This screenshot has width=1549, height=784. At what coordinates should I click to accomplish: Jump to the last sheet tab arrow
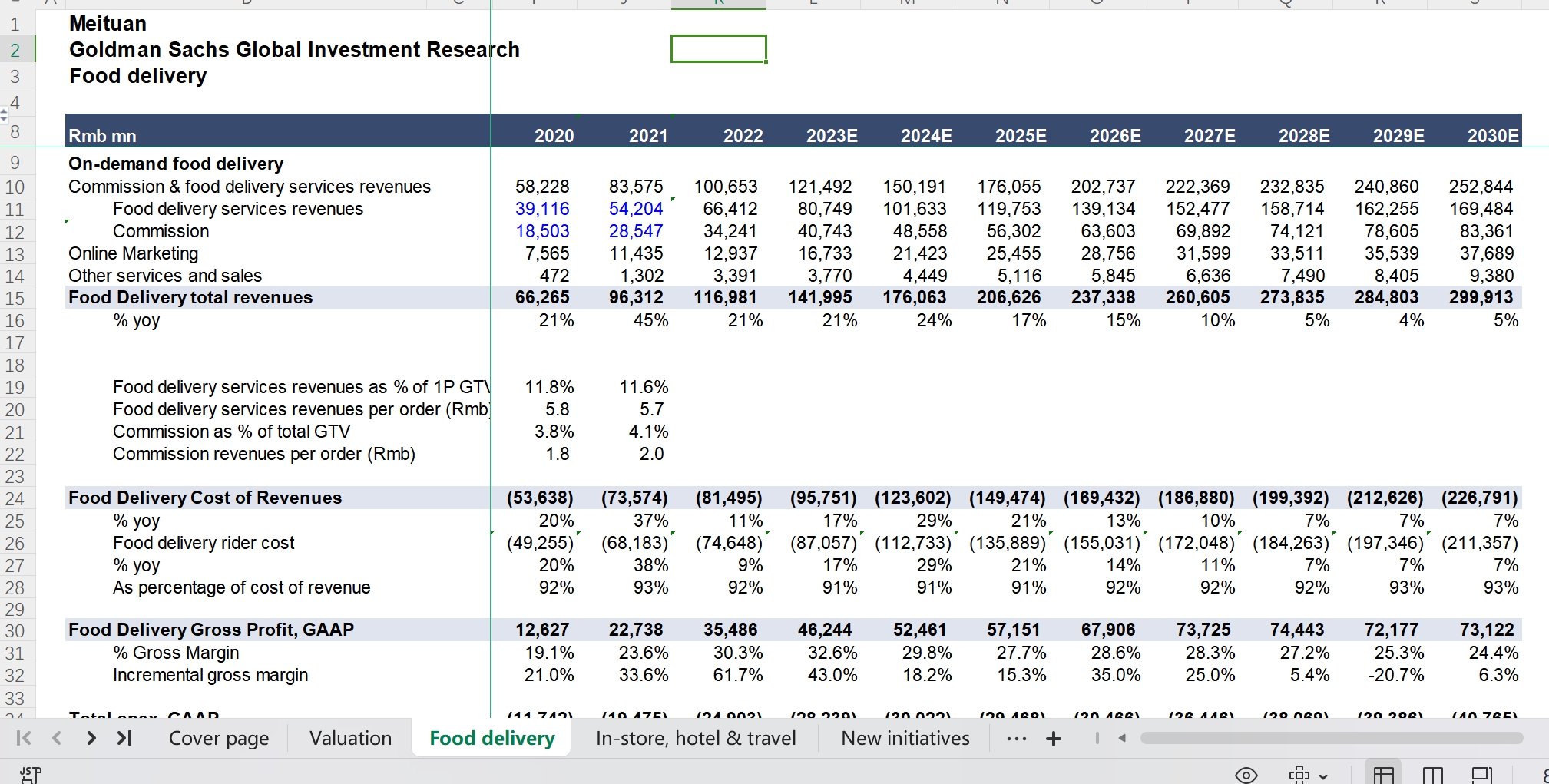pyautogui.click(x=125, y=738)
